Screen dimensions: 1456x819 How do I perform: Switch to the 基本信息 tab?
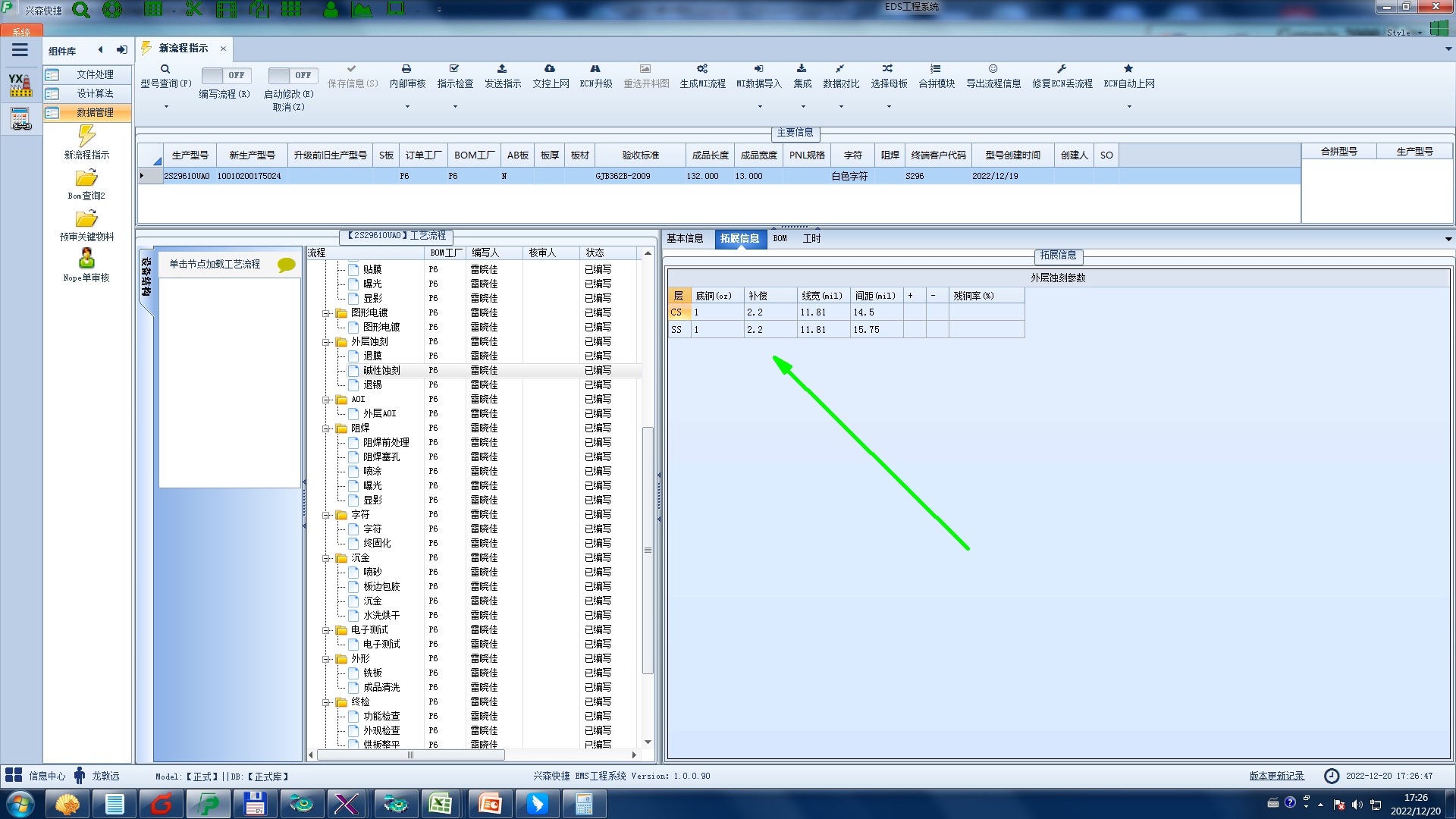(x=685, y=238)
